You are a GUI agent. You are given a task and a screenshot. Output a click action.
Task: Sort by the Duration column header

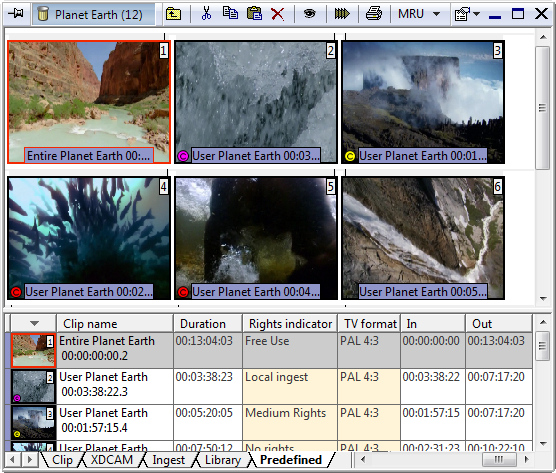(208, 323)
